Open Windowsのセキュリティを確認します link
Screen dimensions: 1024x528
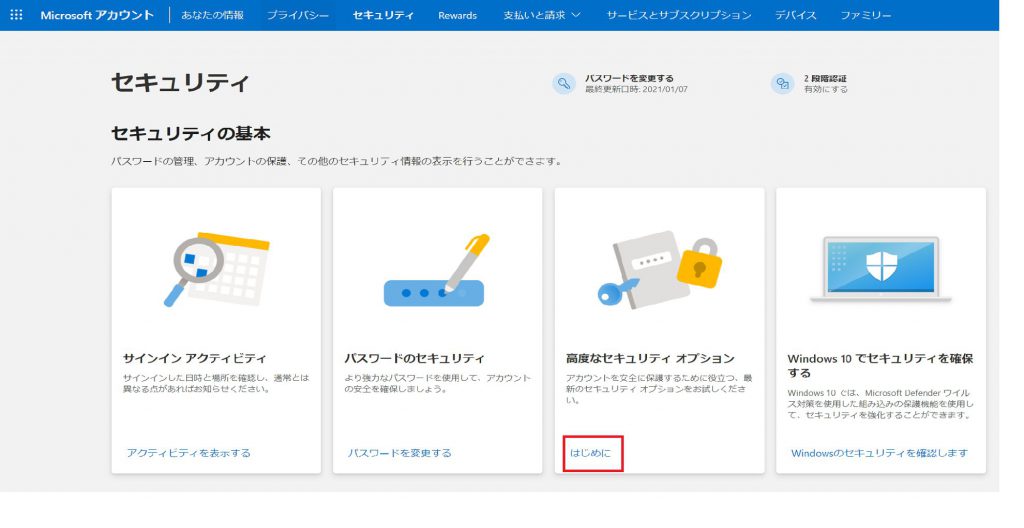pyautogui.click(x=879, y=453)
